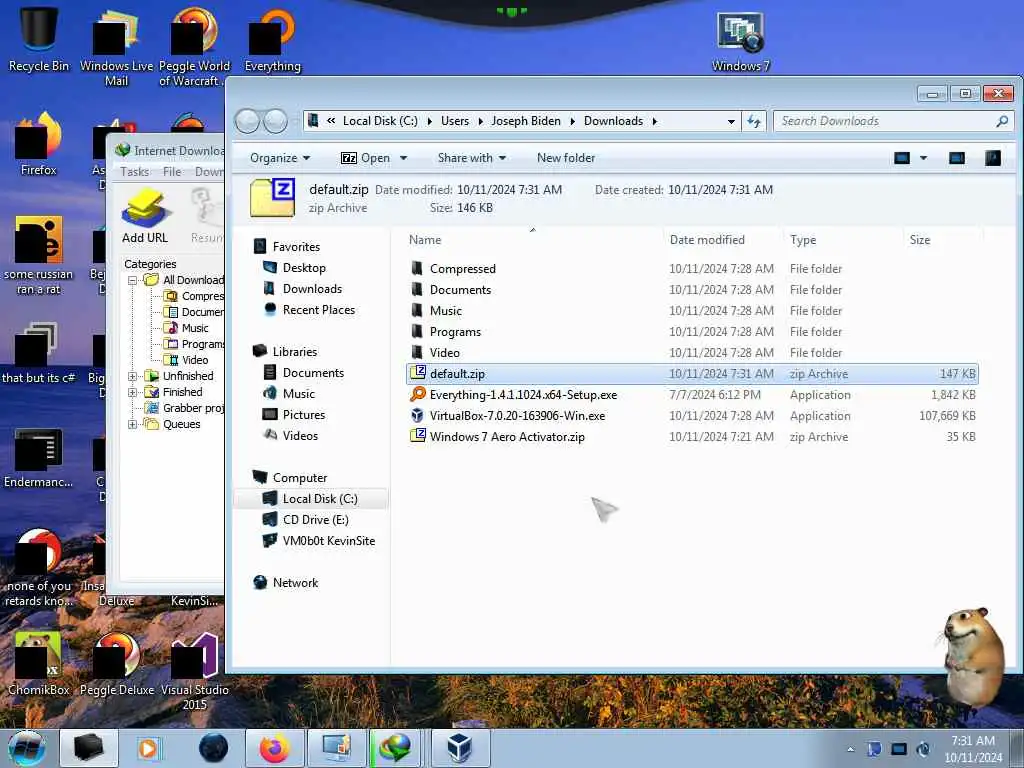Click the VirtualBox cube icon on the taskbar
Image resolution: width=1024 pixels, height=768 pixels.
point(460,748)
